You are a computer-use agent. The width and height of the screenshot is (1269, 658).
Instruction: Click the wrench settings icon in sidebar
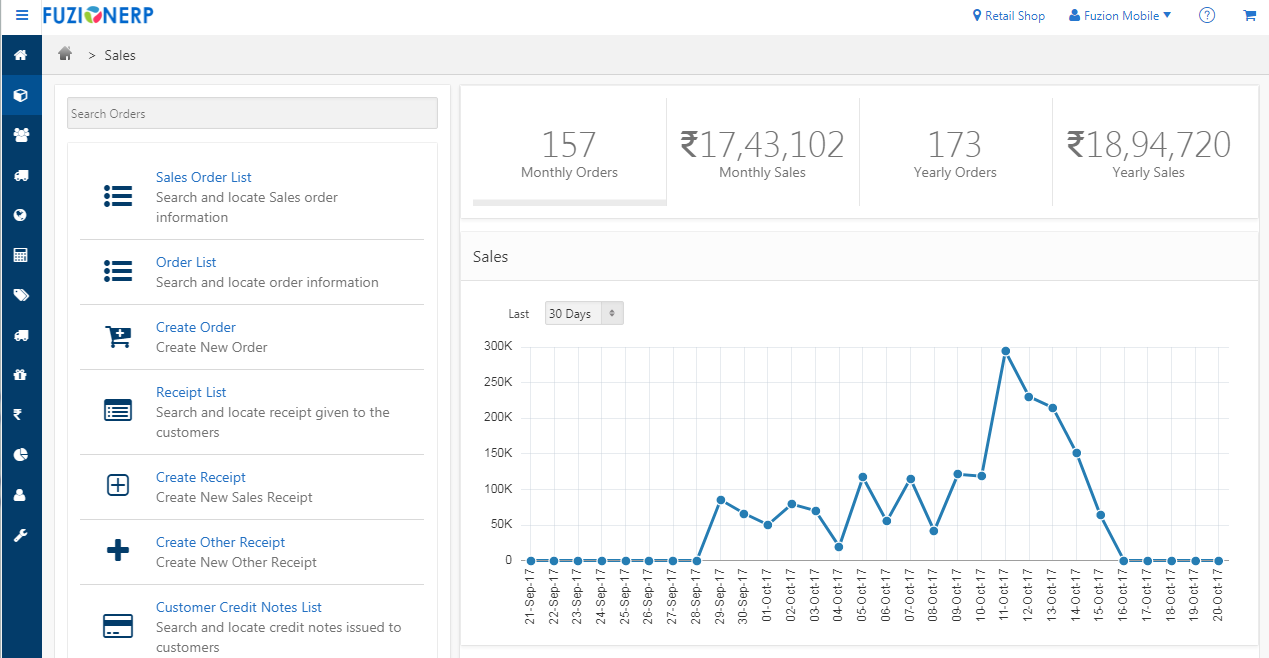(21, 534)
